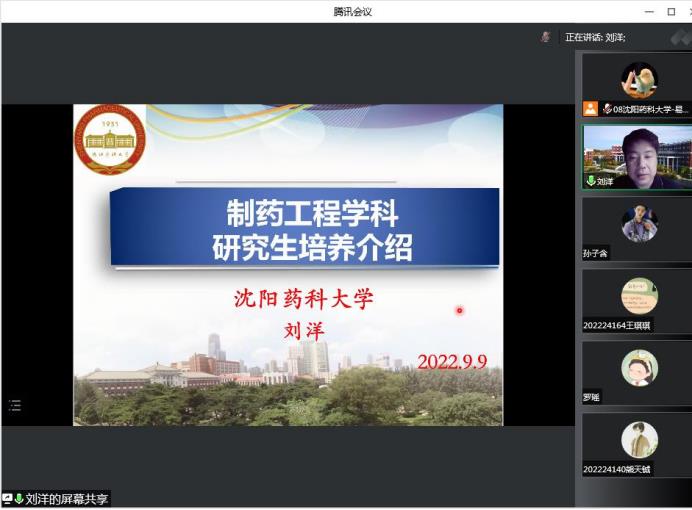Click the screen share icon at bottom left

pyautogui.click(x=7, y=498)
